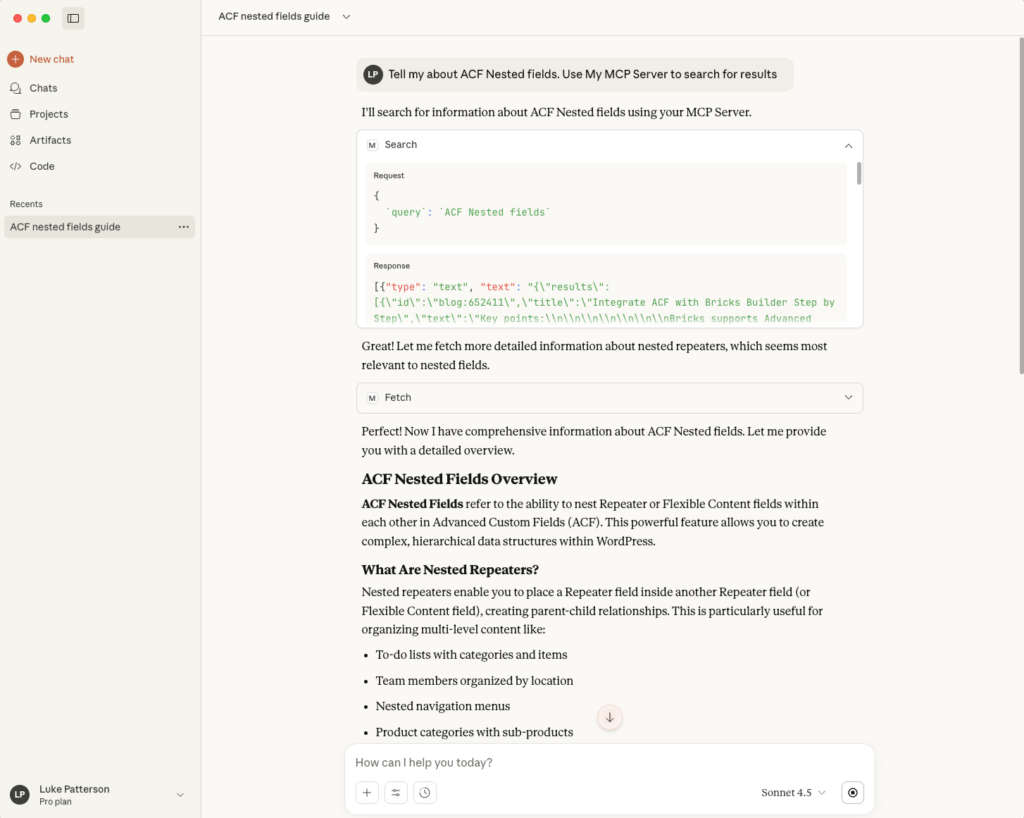
Task: Open options menu for ACF nested fields chat
Action: pos(183,227)
